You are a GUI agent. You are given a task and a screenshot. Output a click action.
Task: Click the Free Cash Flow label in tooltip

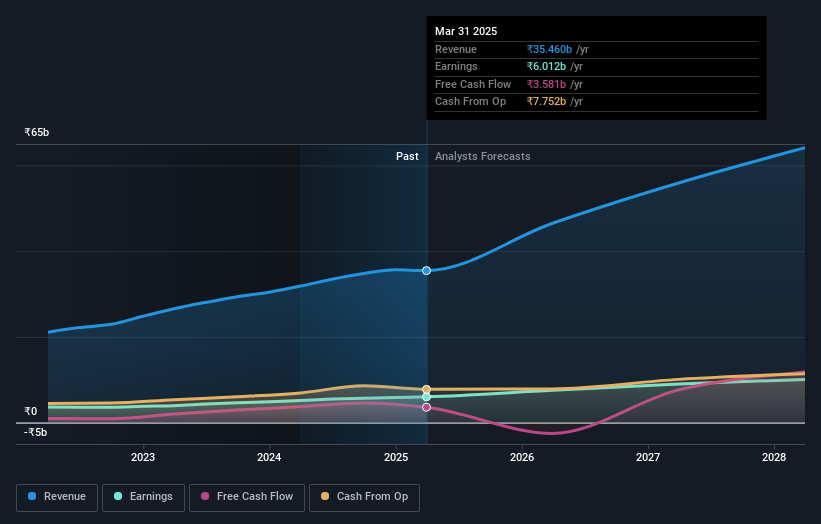coord(473,84)
